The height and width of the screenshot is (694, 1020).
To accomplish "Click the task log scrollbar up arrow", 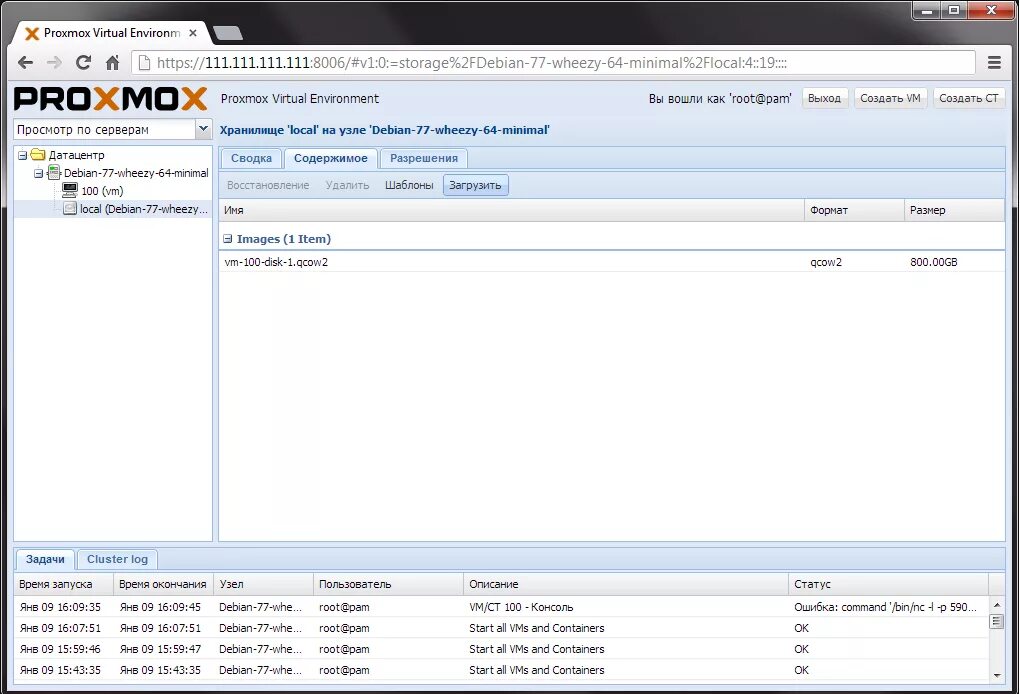I will [x=997, y=606].
